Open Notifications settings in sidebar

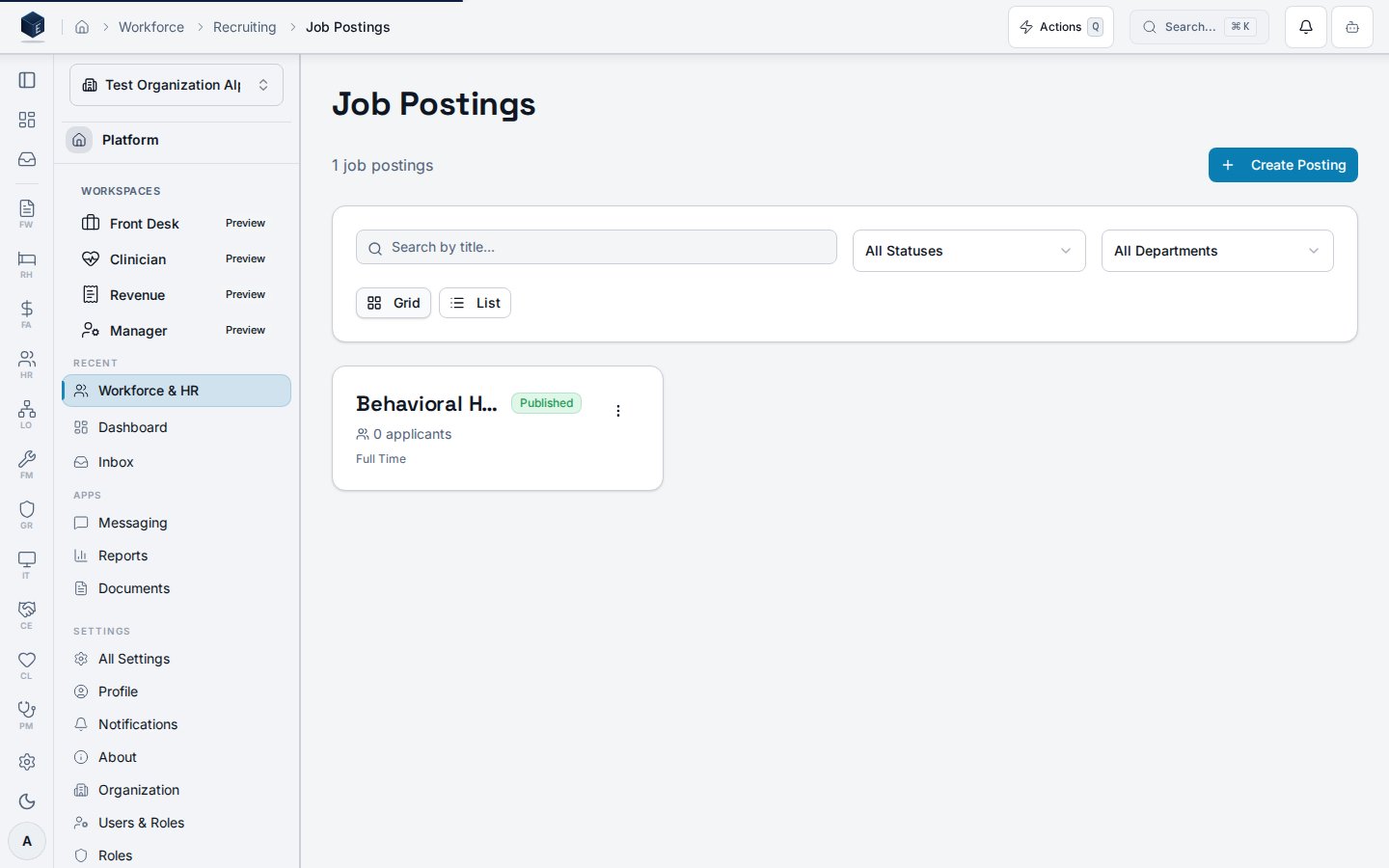pyautogui.click(x=177, y=724)
